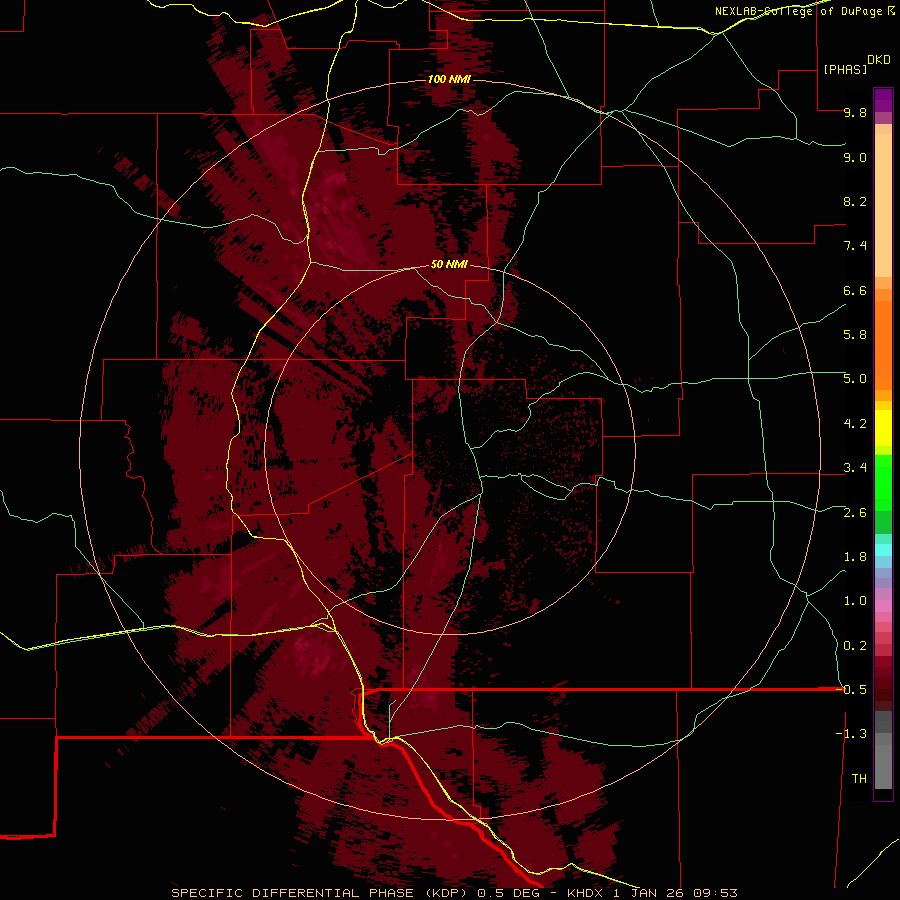The width and height of the screenshot is (900, 900).
Task: Click the 0.2 legend value
Action: coord(855,646)
